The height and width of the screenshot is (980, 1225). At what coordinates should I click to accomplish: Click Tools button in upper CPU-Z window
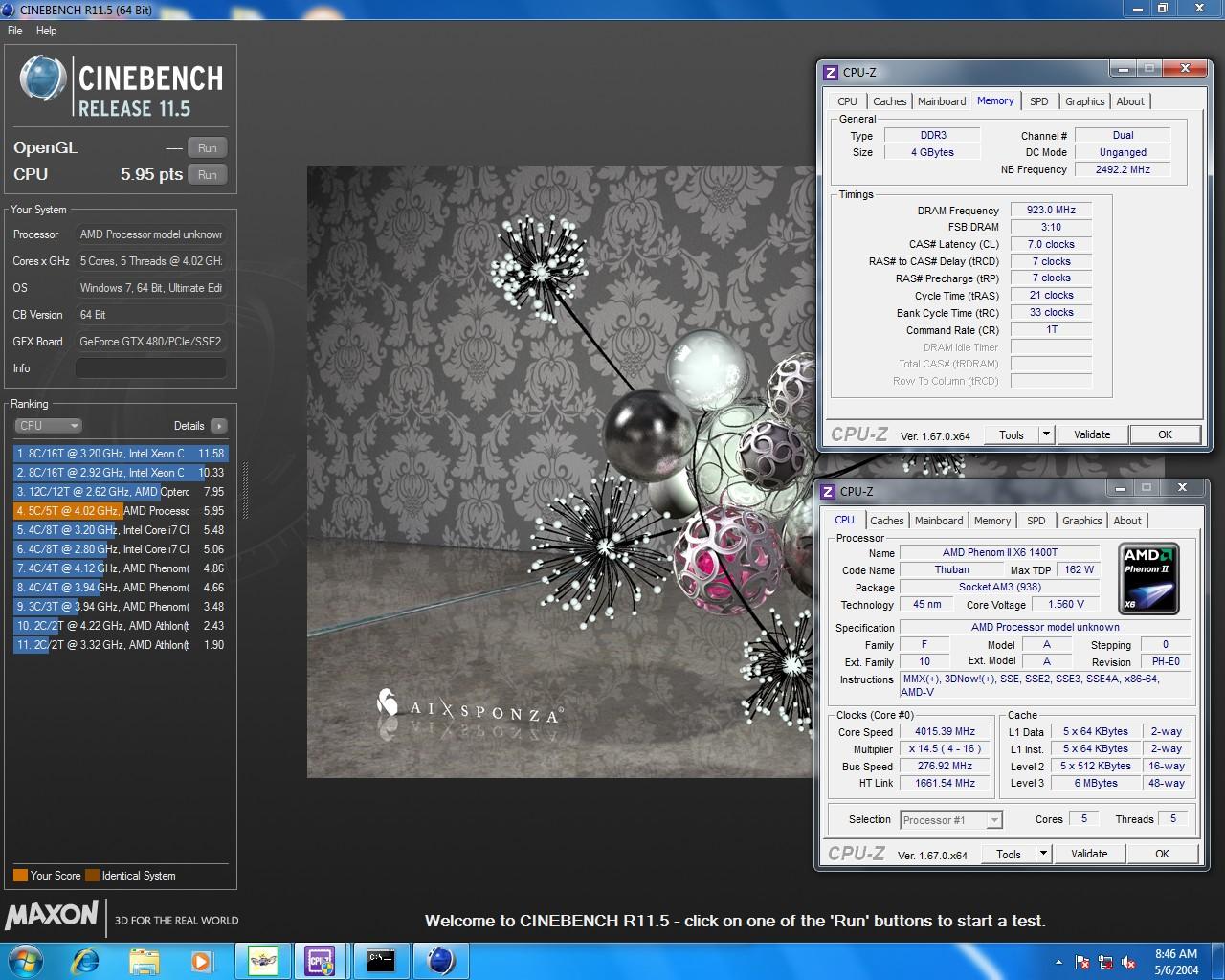click(1012, 434)
